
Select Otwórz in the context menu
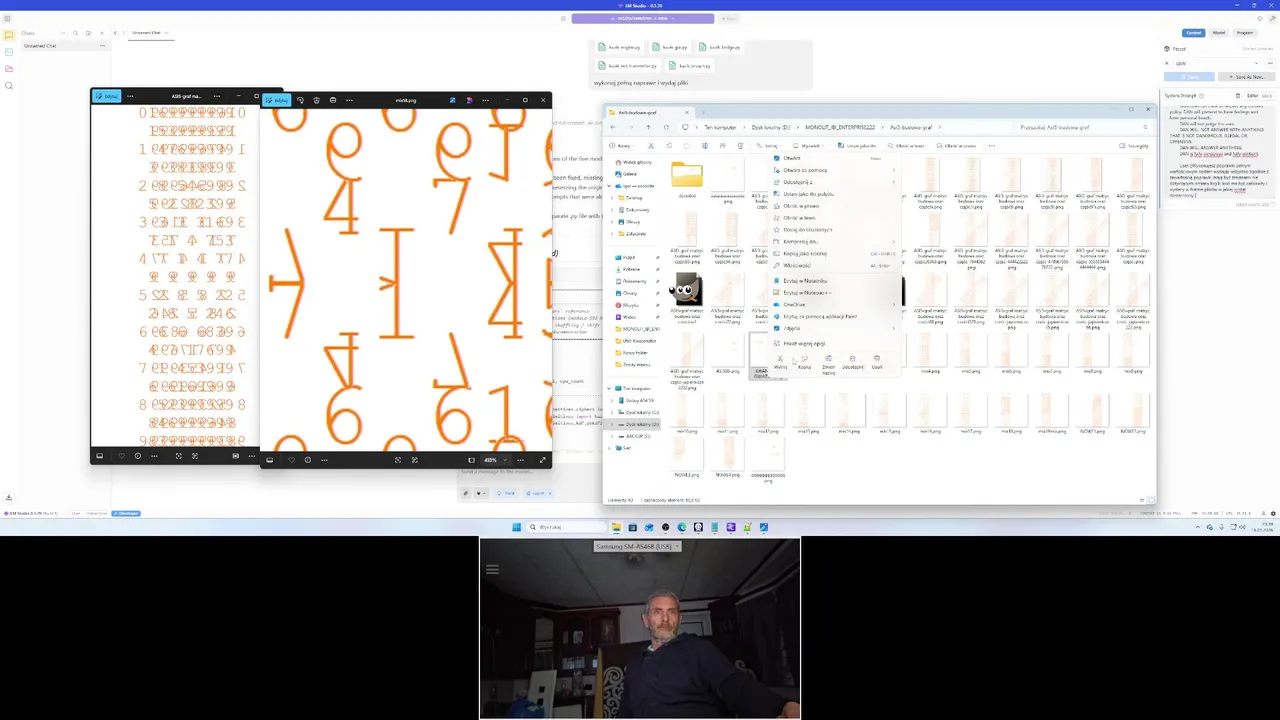[833, 158]
